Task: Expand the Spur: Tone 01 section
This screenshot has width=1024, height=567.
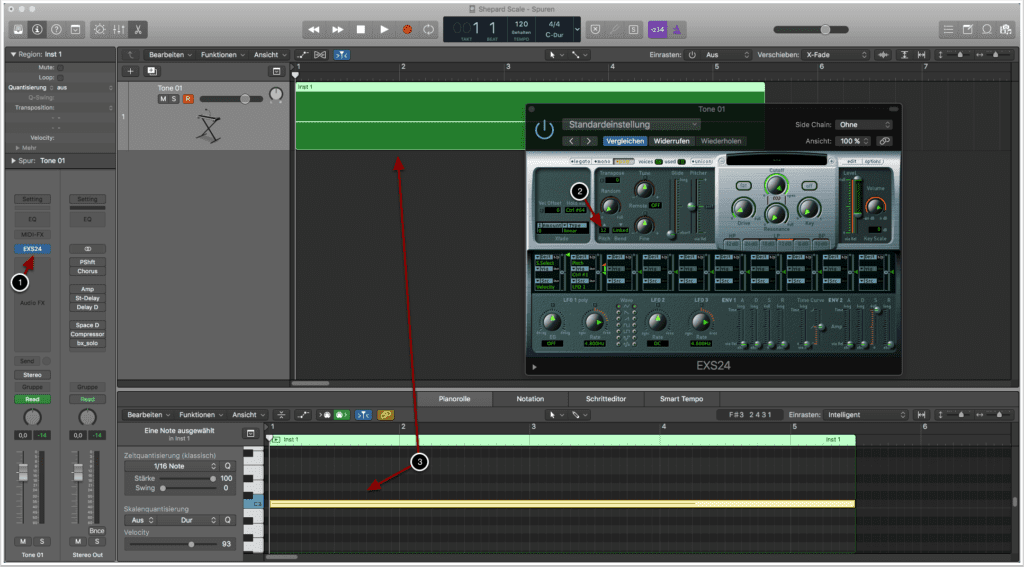Action: pos(14,160)
